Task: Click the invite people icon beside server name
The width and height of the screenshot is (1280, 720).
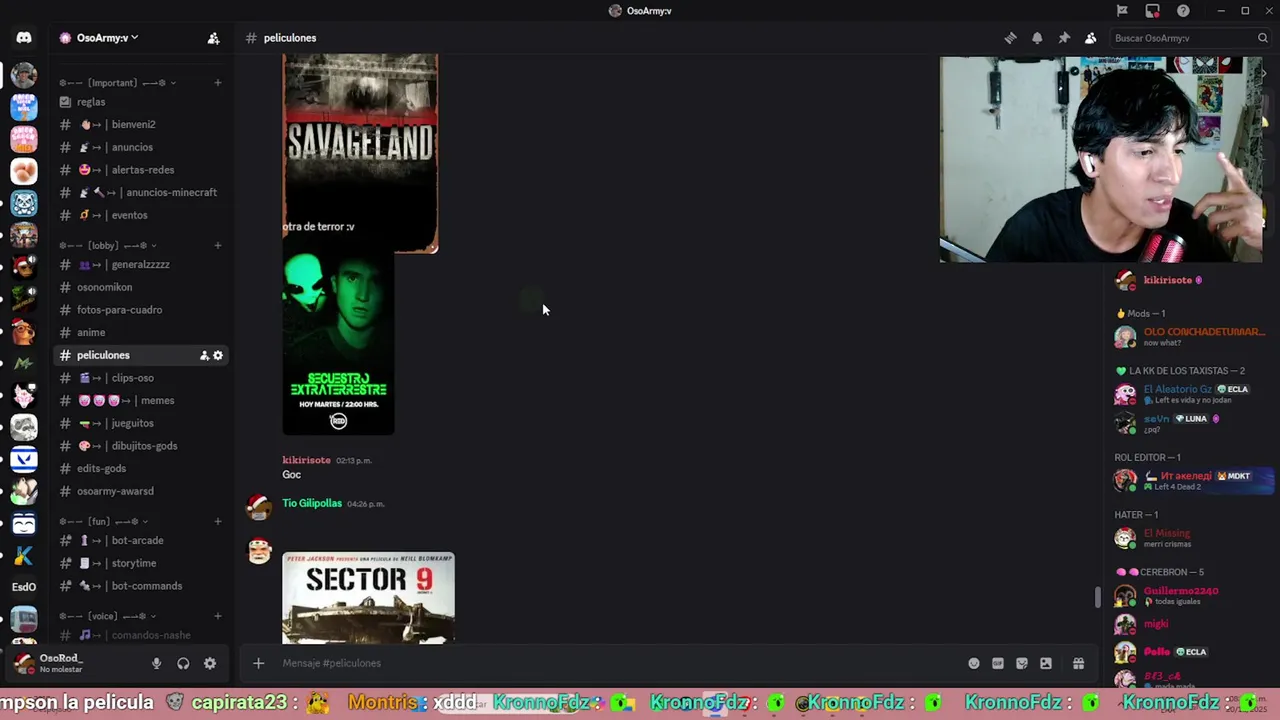Action: click(213, 38)
